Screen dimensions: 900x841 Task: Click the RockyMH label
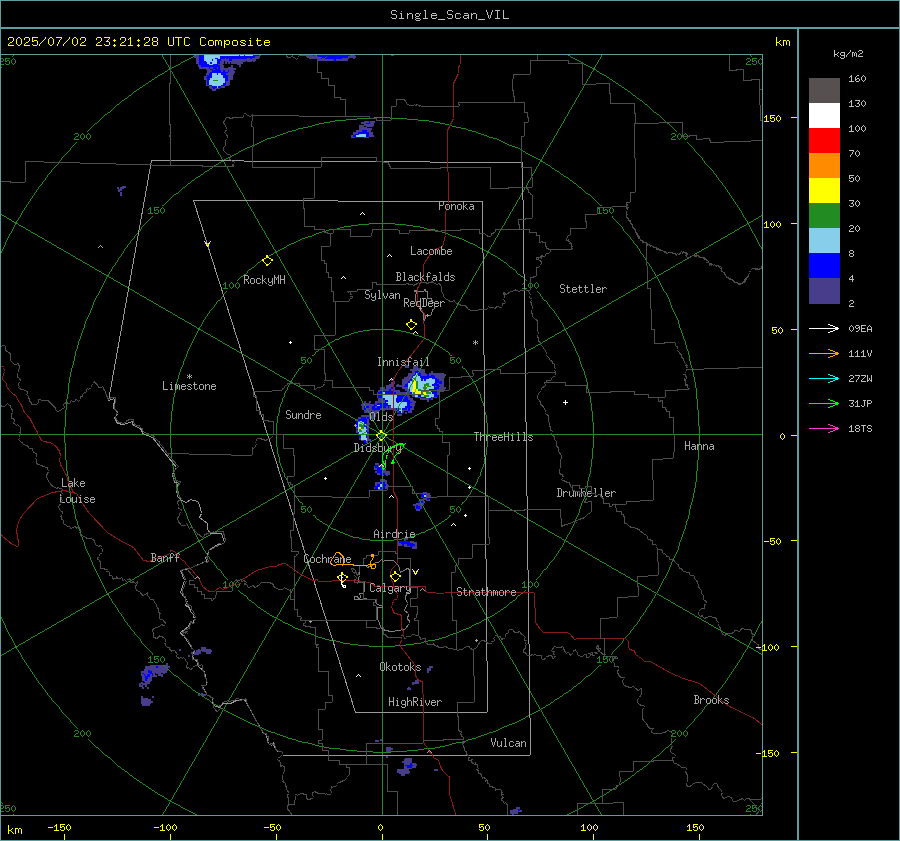[264, 280]
